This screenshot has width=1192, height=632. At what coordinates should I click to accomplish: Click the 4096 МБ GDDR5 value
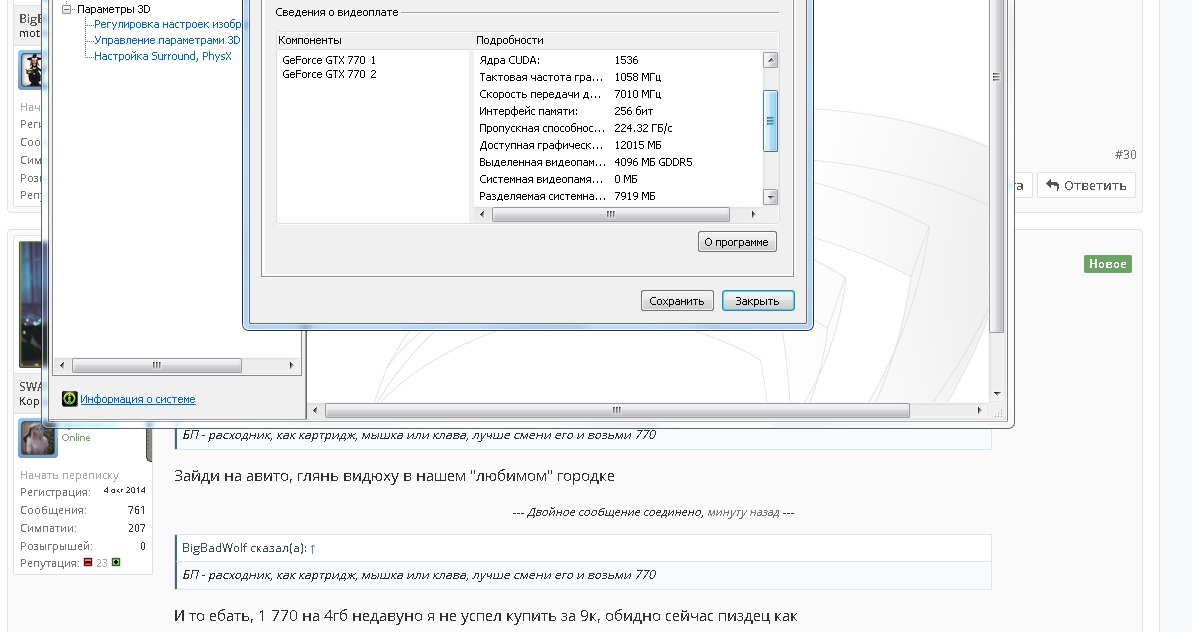tap(653, 162)
